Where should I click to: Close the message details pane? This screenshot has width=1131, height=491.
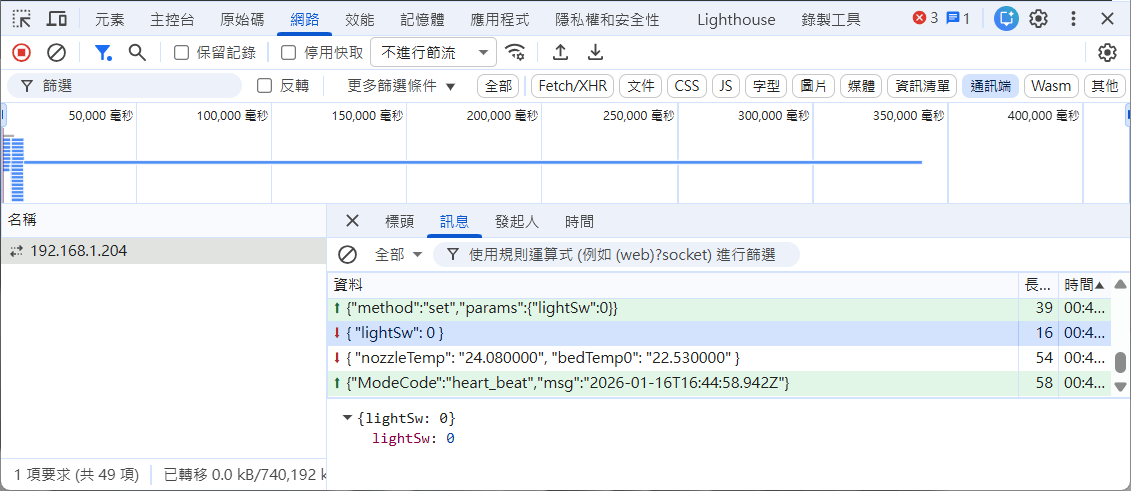click(x=352, y=221)
